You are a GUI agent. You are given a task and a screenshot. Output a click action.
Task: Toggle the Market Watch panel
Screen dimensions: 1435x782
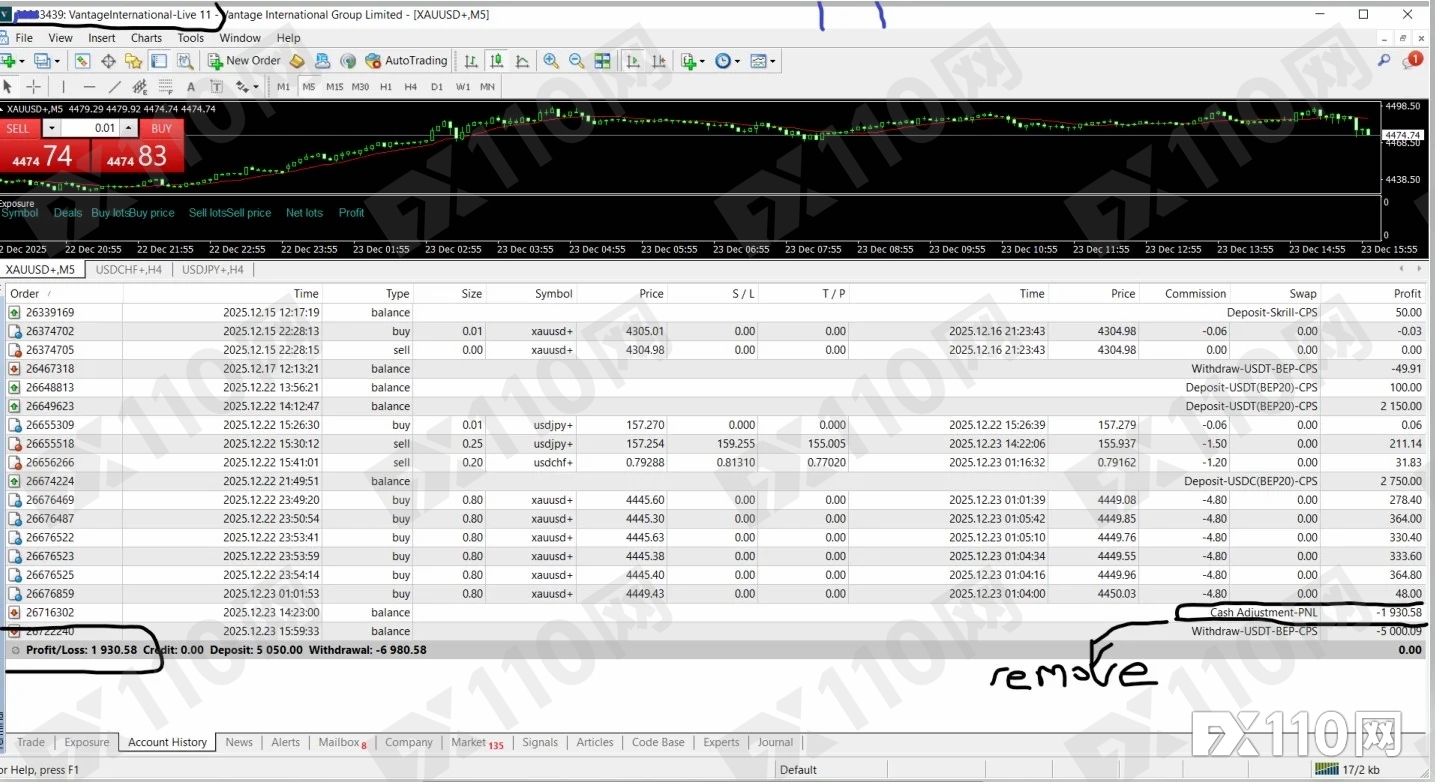pyautogui.click(x=81, y=61)
